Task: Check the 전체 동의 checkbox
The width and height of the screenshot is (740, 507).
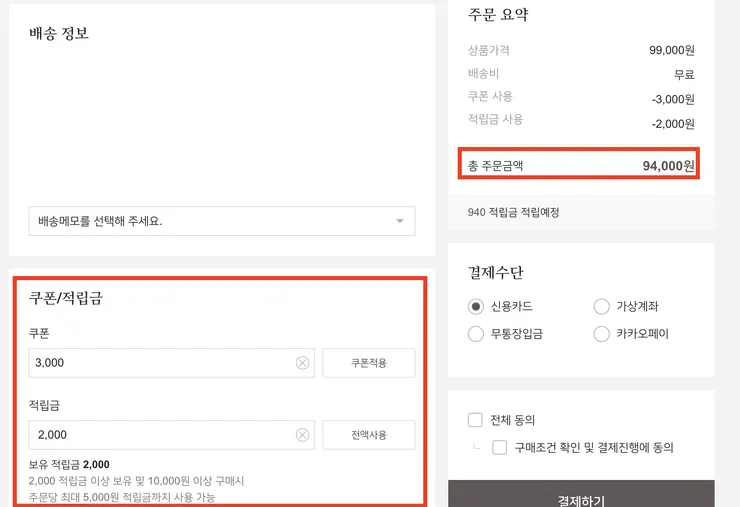Action: (x=475, y=420)
